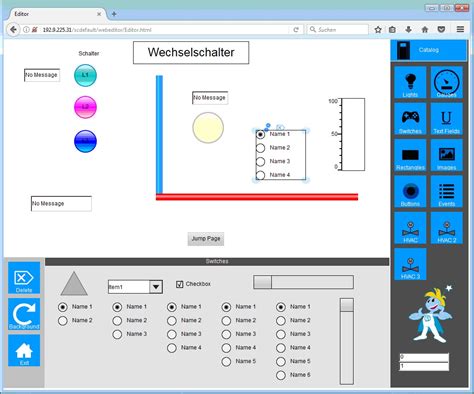This screenshot has width=474, height=394.
Task: Close the Editor browser tab
Action: (x=99, y=14)
